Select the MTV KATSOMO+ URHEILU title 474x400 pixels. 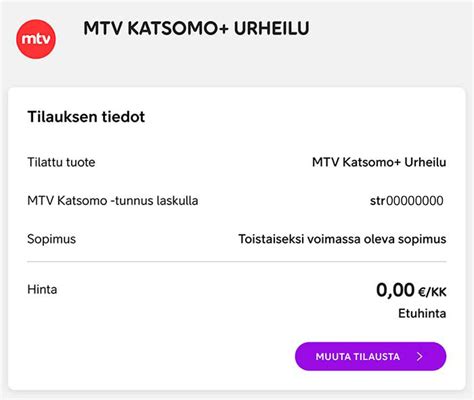[196, 28]
